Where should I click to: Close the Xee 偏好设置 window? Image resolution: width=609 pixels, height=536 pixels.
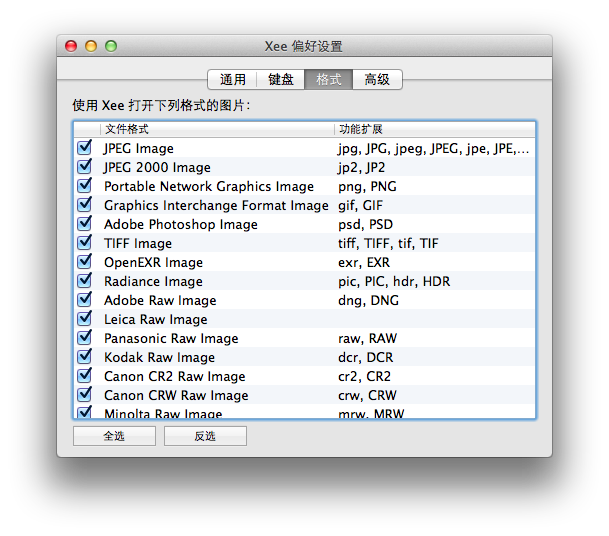(71, 46)
